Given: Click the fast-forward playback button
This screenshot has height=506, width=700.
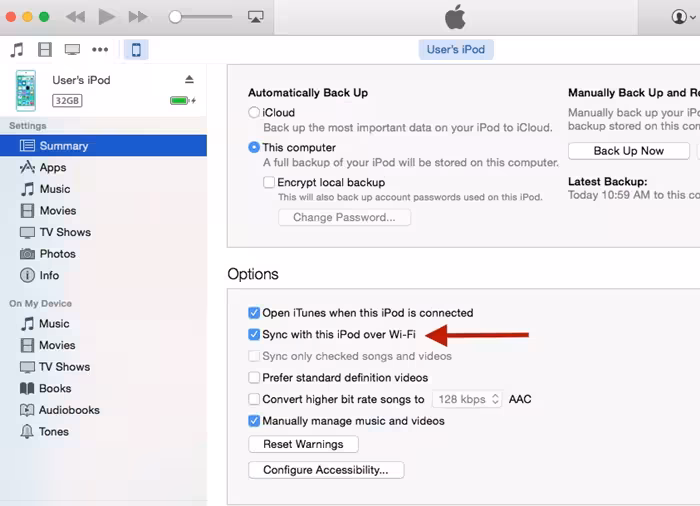Looking at the screenshot, I should point(138,17).
